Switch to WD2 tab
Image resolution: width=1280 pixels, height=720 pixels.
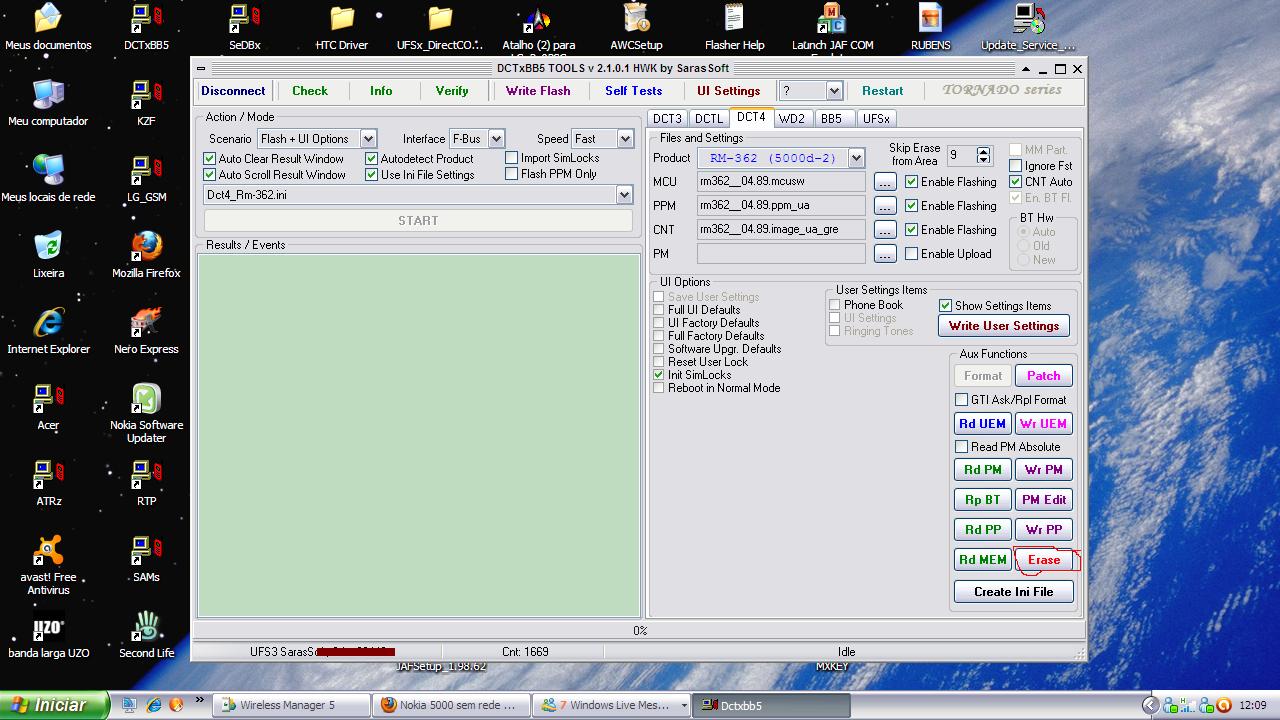[x=792, y=119]
